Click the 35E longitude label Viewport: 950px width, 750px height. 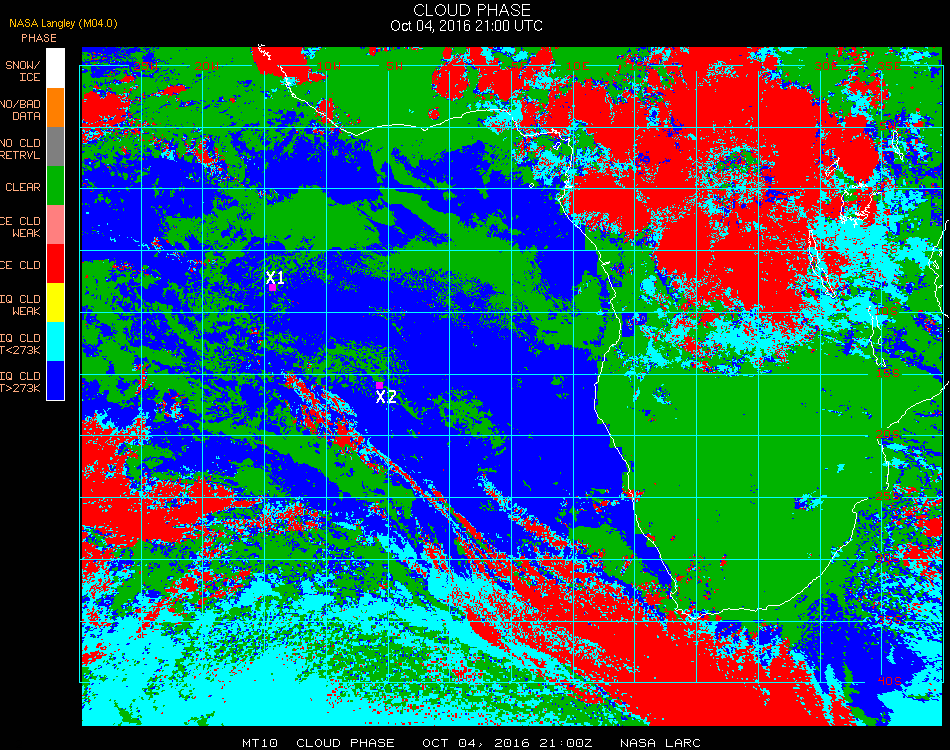click(889, 66)
